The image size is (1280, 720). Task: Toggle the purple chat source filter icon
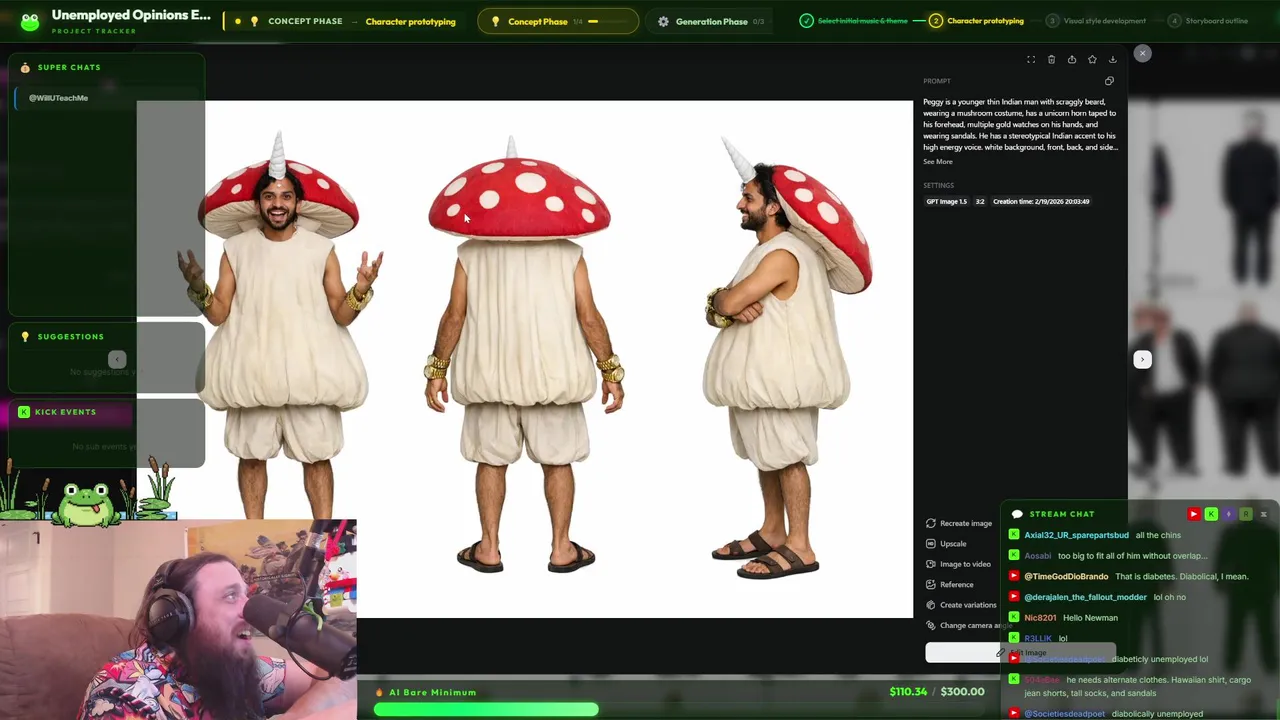coord(1228,514)
